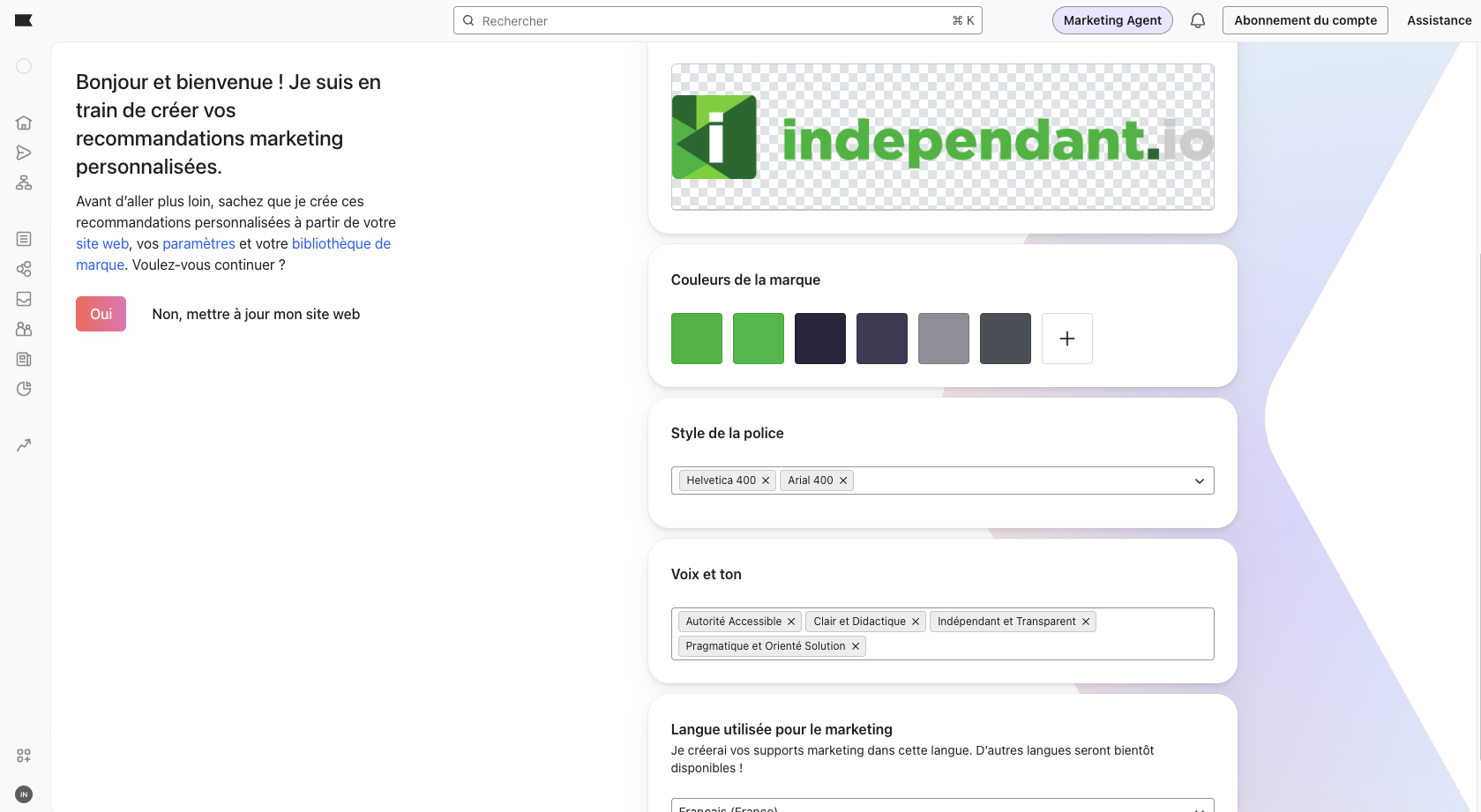This screenshot has width=1481, height=812.
Task: Click the Oui button
Action: pyautogui.click(x=101, y=314)
